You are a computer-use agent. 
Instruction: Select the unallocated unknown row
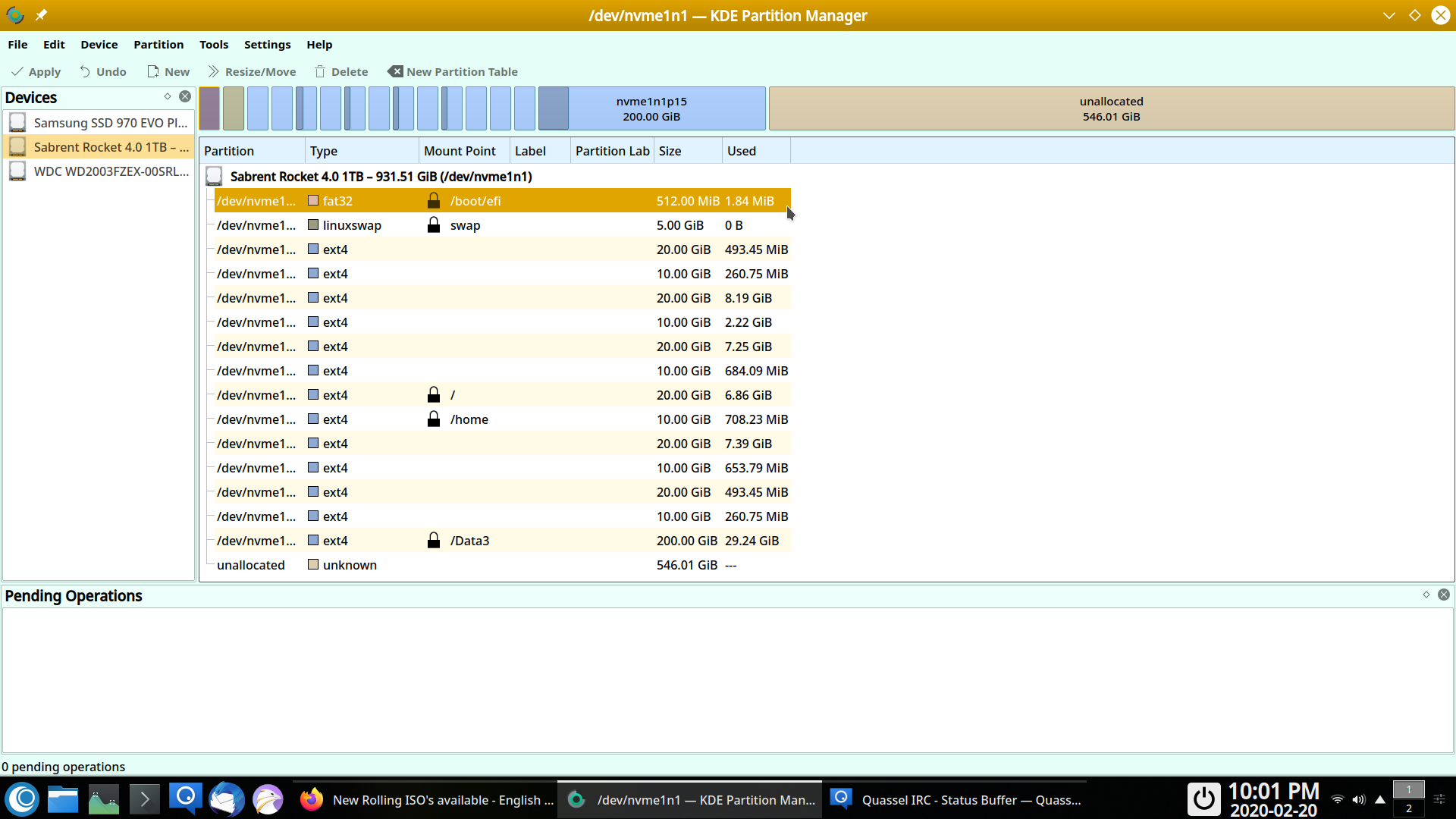[502, 565]
